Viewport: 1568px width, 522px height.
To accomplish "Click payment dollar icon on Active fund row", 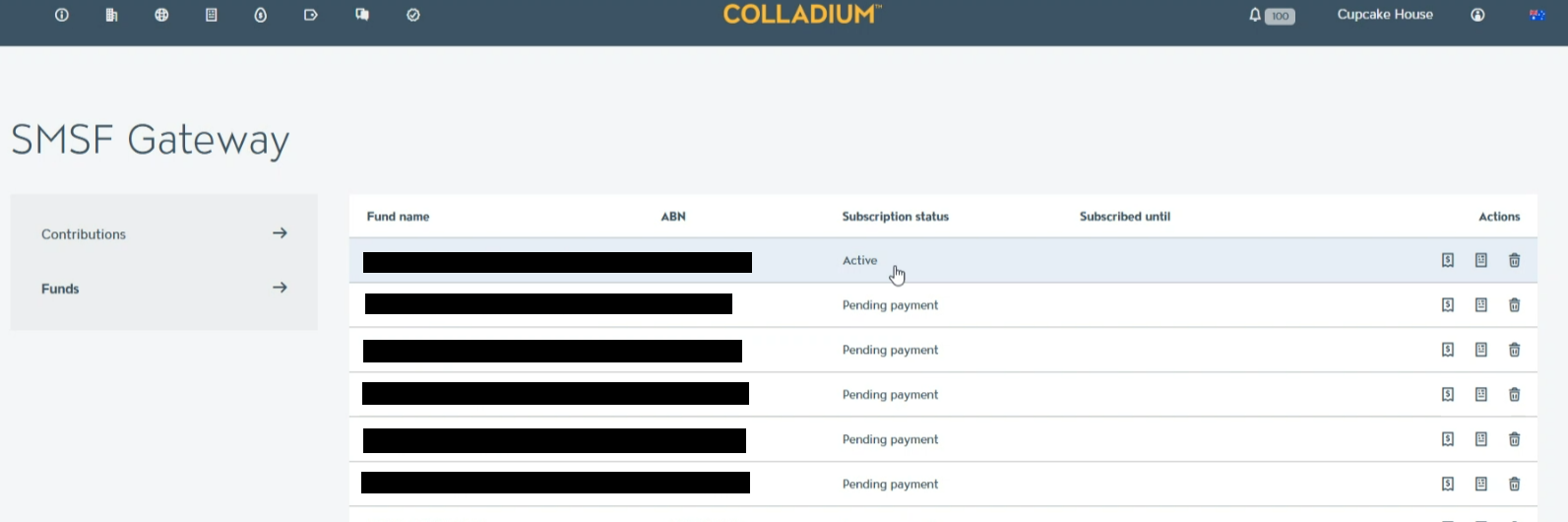I will click(x=1448, y=260).
